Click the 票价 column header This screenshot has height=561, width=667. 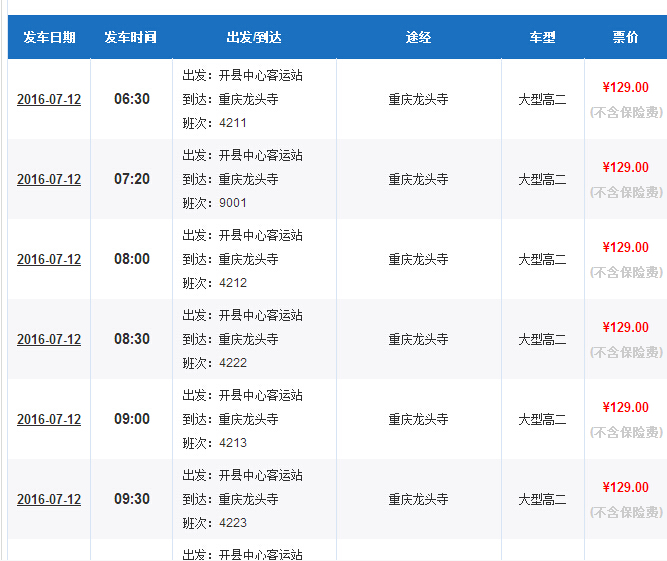tap(625, 37)
